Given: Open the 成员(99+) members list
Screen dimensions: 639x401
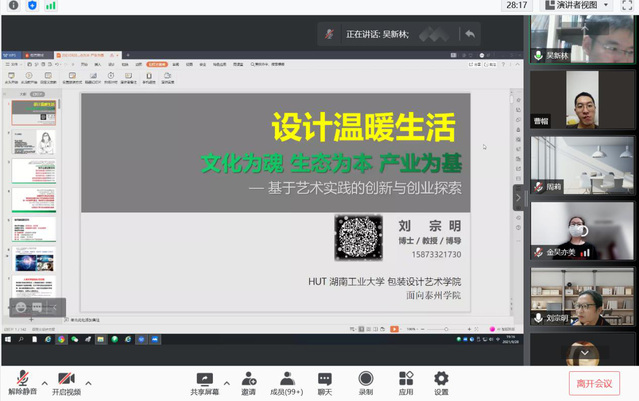Looking at the screenshot, I should pyautogui.click(x=287, y=382).
